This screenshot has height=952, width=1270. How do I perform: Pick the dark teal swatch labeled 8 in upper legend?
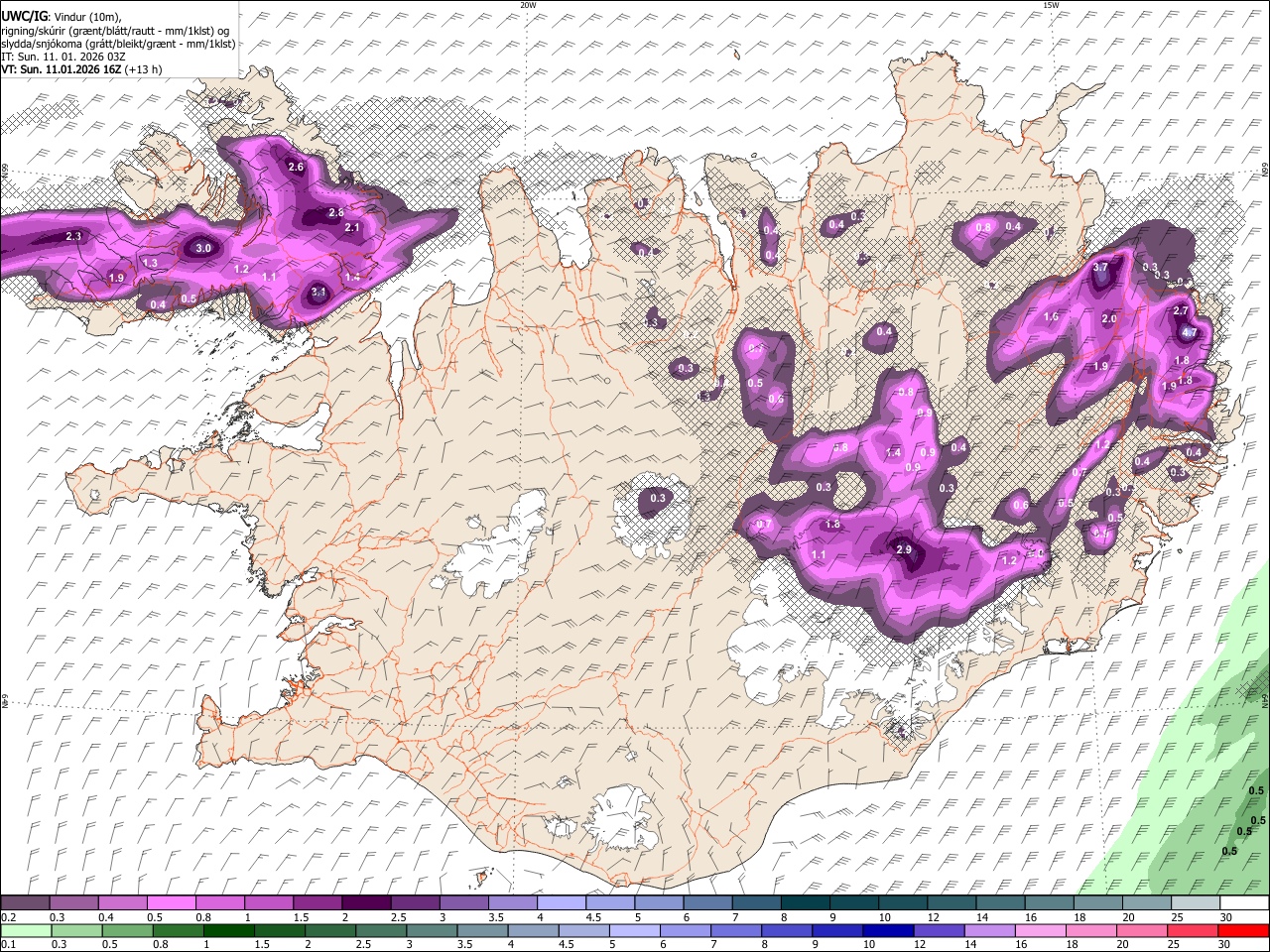point(805,903)
